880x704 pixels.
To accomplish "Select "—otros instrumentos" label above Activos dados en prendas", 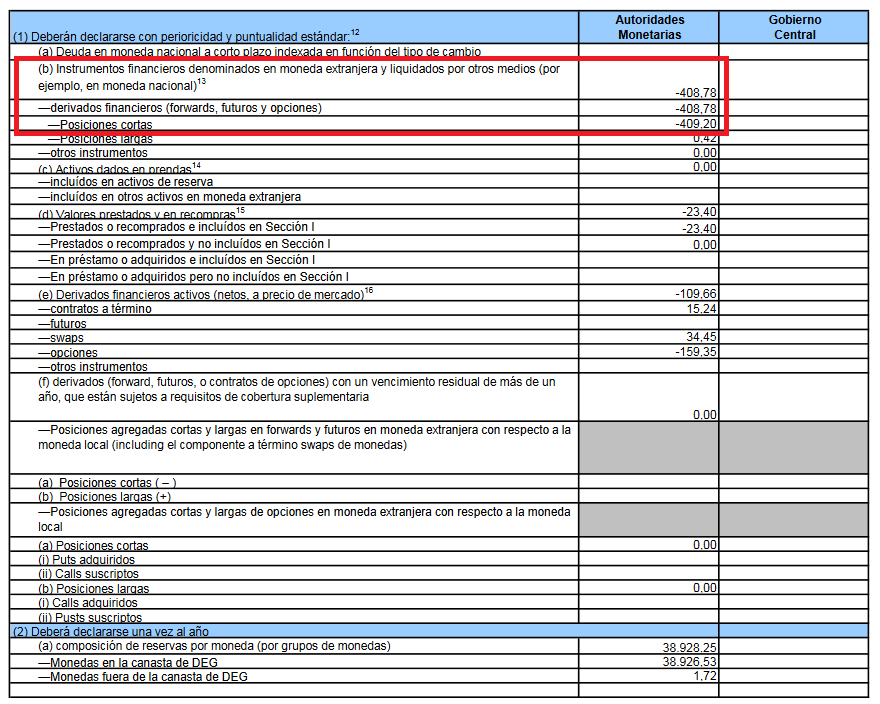I will (x=93, y=153).
